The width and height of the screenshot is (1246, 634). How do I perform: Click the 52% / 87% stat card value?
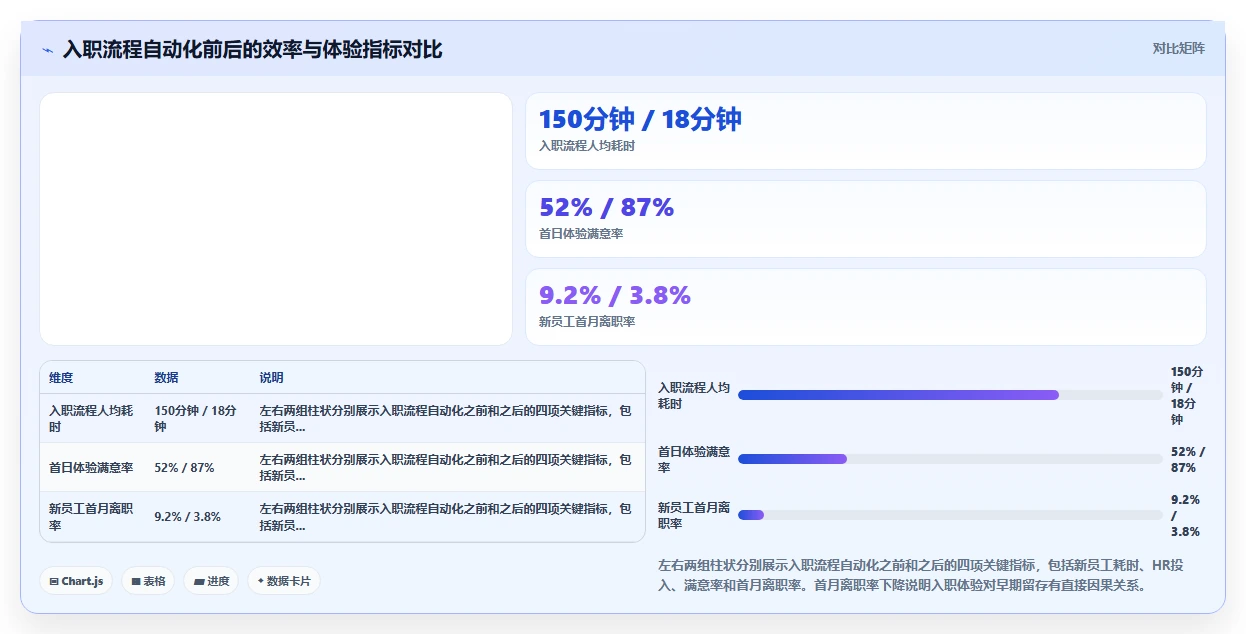606,207
